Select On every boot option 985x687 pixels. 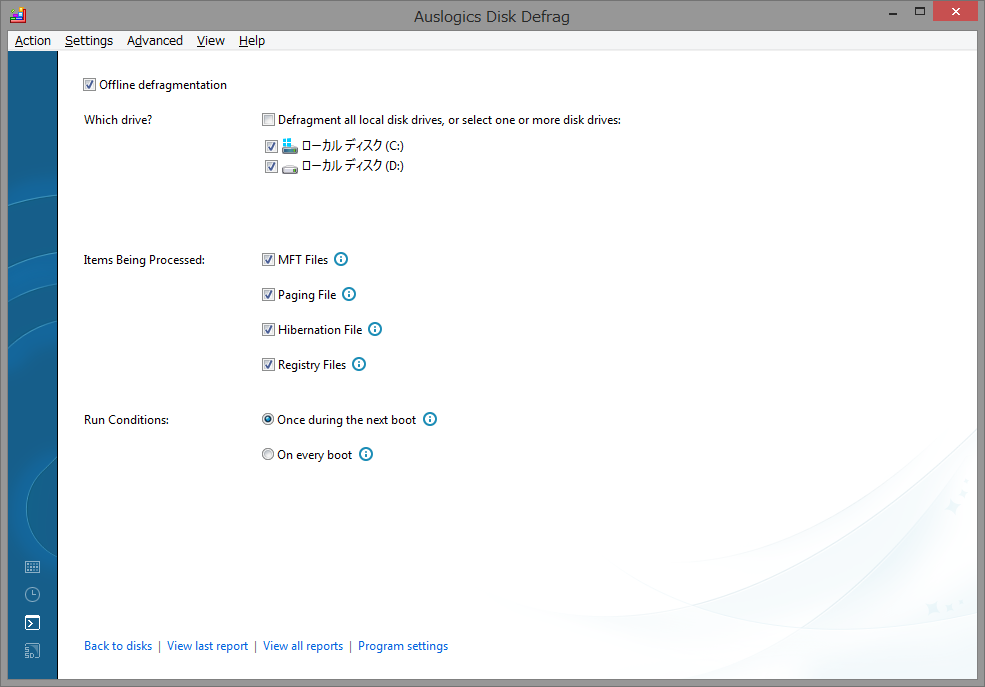tap(268, 454)
